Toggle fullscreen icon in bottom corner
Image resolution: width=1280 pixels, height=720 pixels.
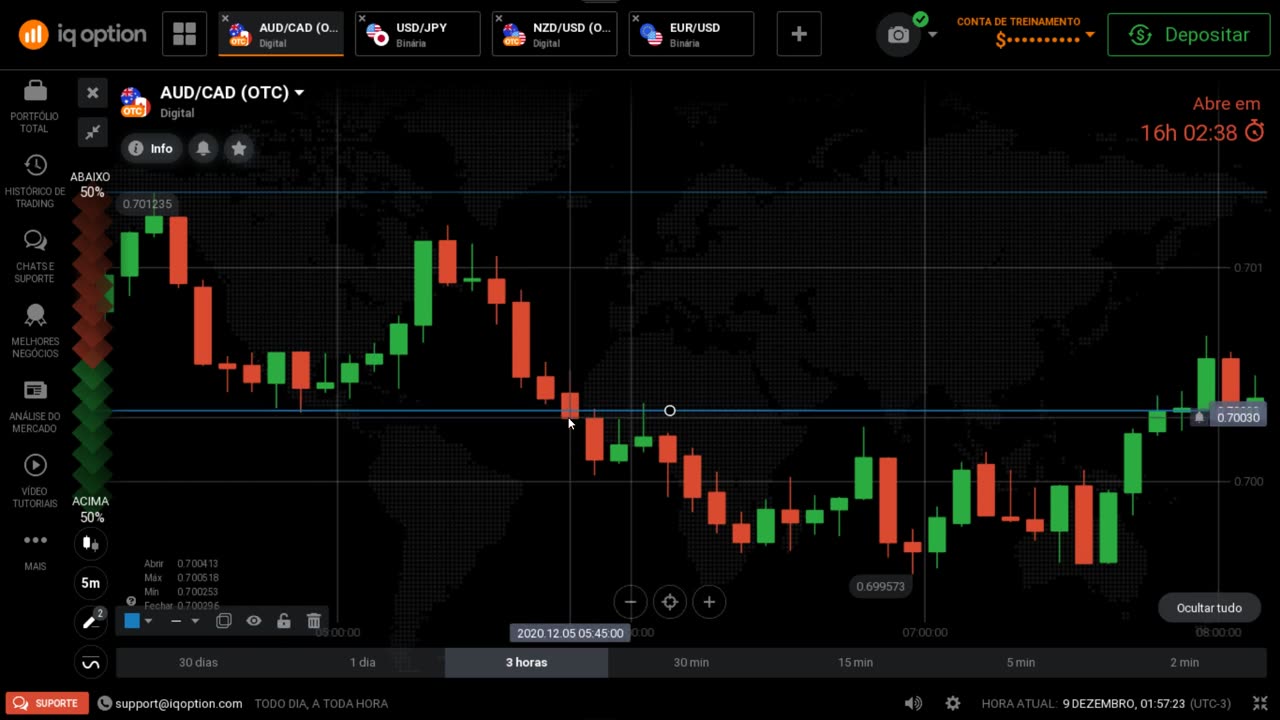point(1259,703)
